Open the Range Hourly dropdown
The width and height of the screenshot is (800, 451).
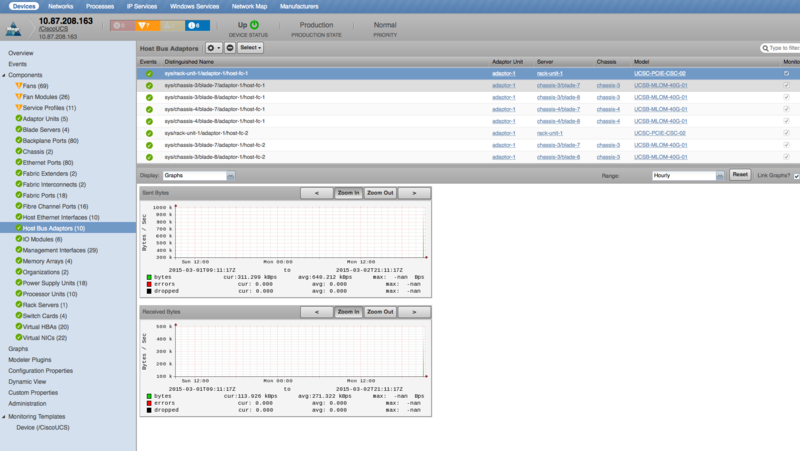[688, 176]
